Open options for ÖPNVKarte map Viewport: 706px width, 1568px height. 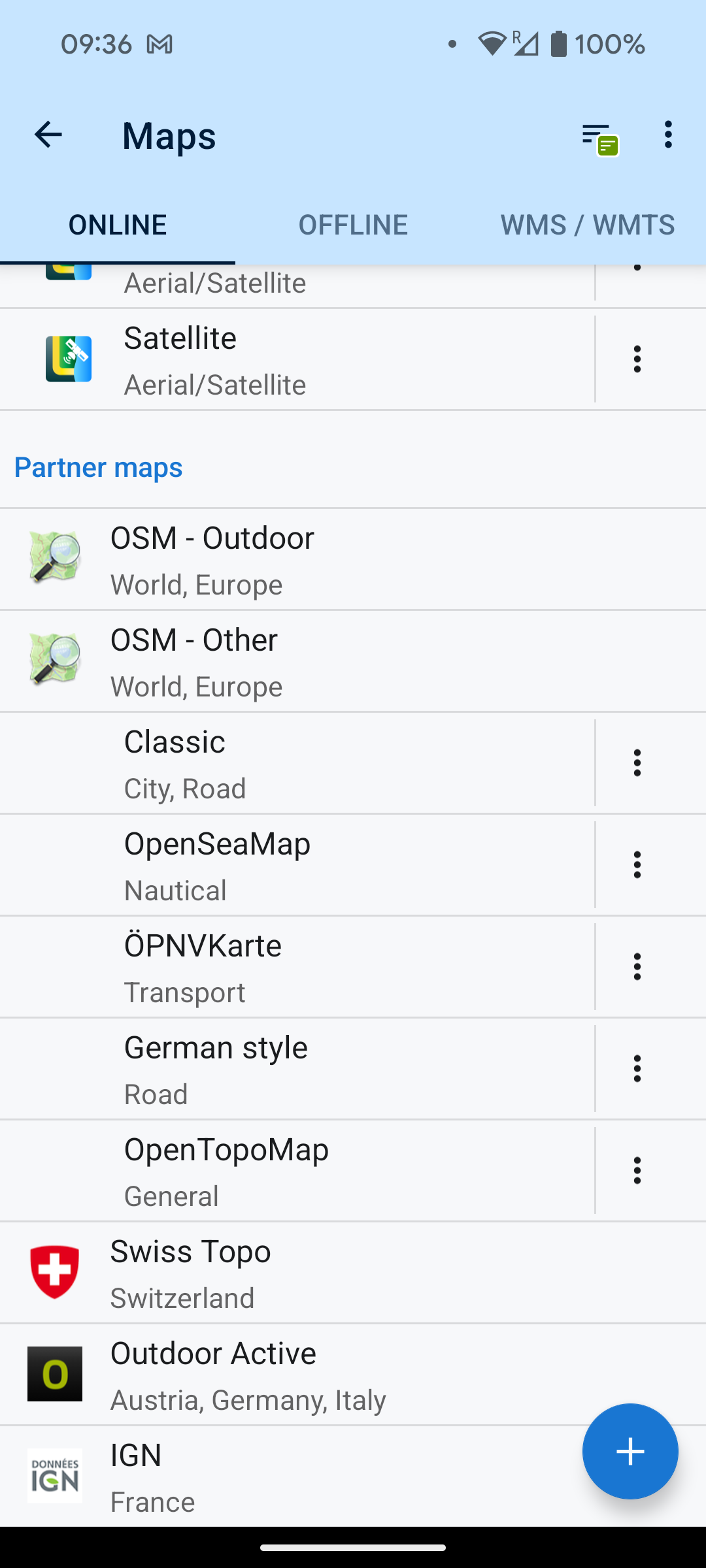coord(637,967)
